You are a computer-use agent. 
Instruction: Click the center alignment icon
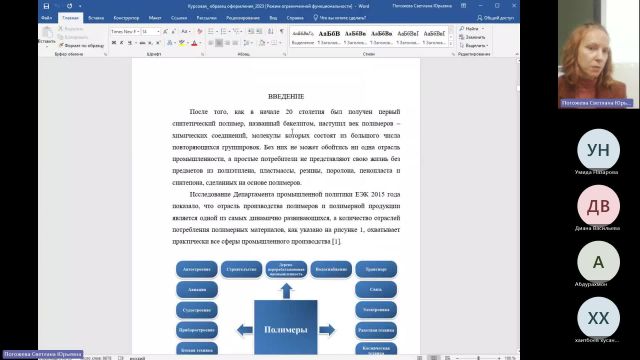219,43
